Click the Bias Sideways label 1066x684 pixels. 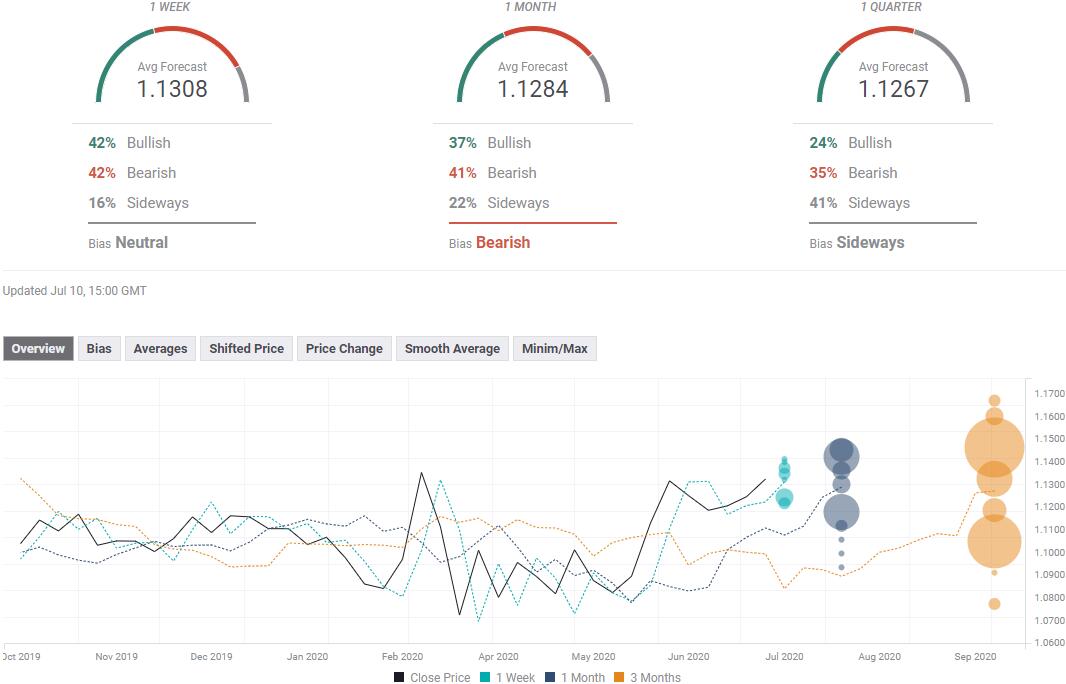point(857,243)
